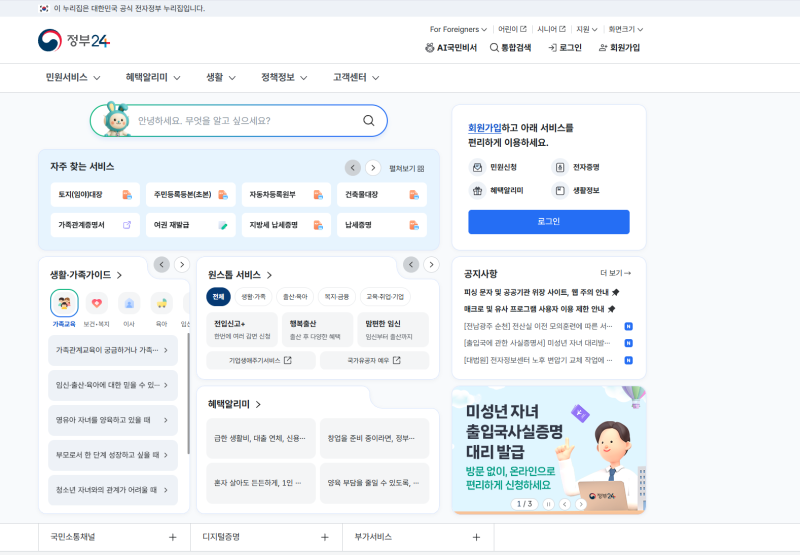Open the 행복출산 service card
The image size is (800, 555).
317,330
